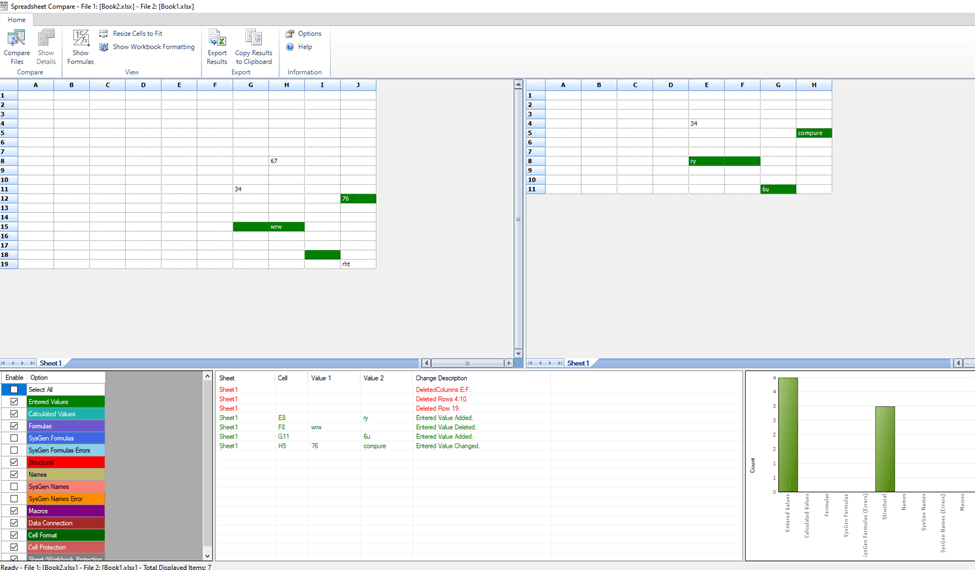
Task: Click left sheet tab last-sheet navigation arrow
Action: 32,363
